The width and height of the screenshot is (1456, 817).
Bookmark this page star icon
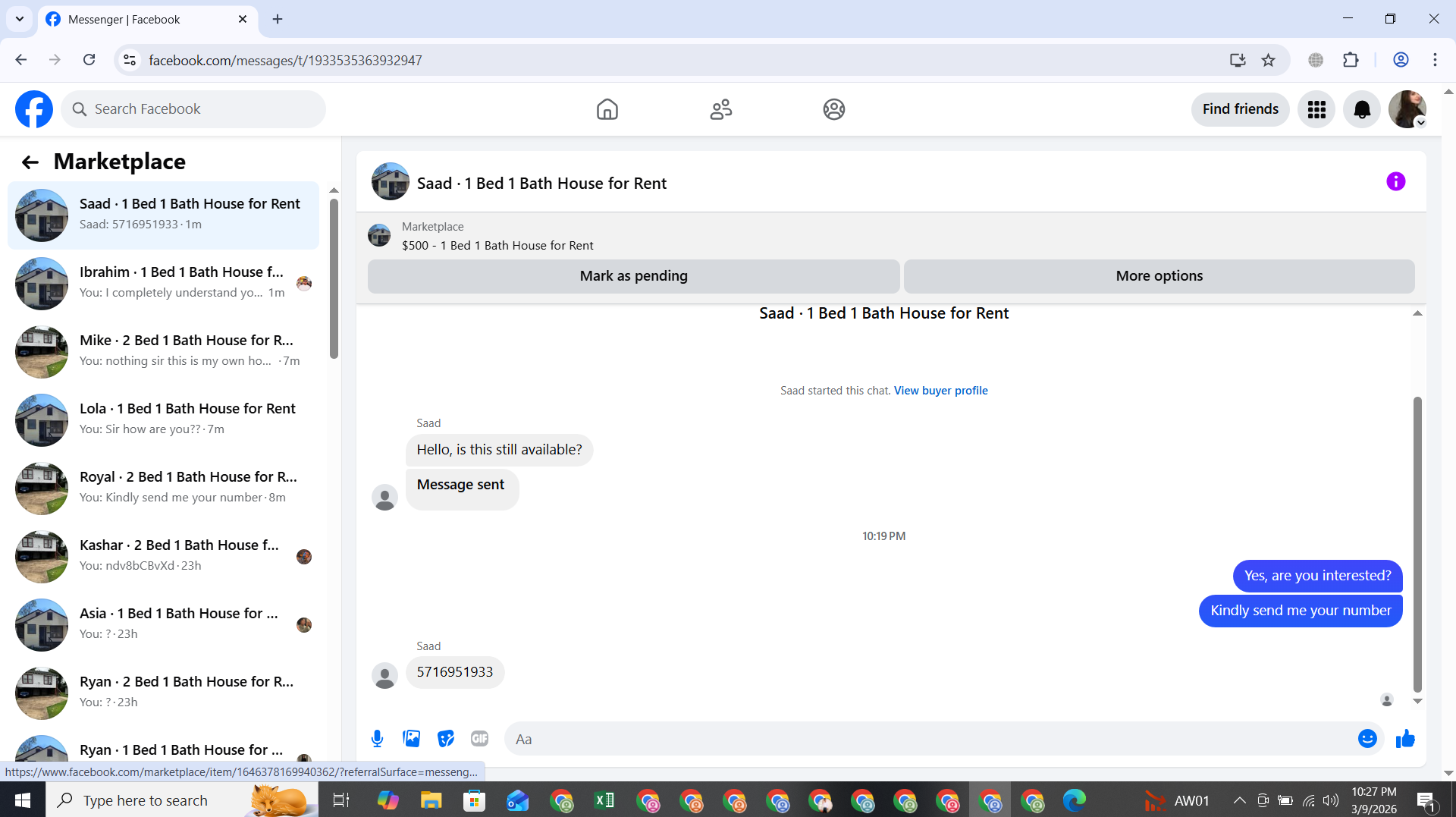1268,60
